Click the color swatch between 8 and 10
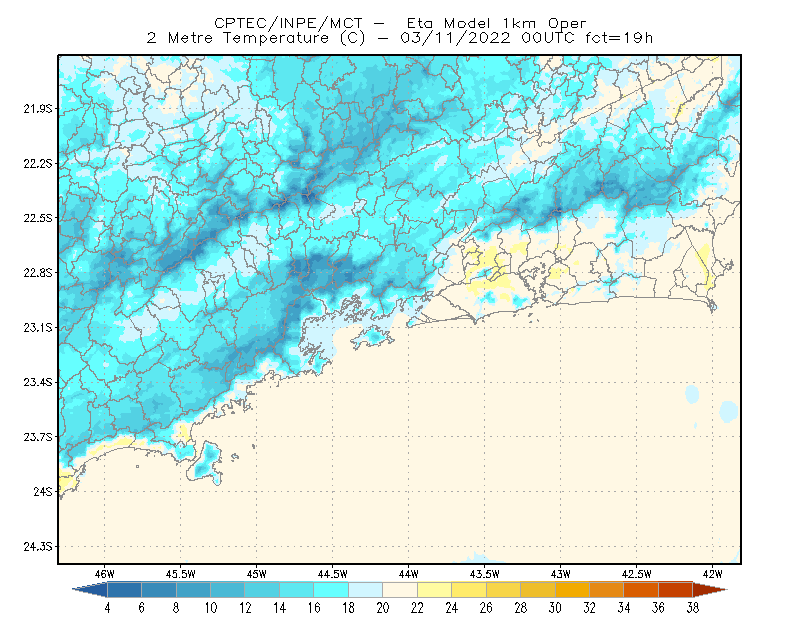This screenshot has width=800, height=618. 193,590
